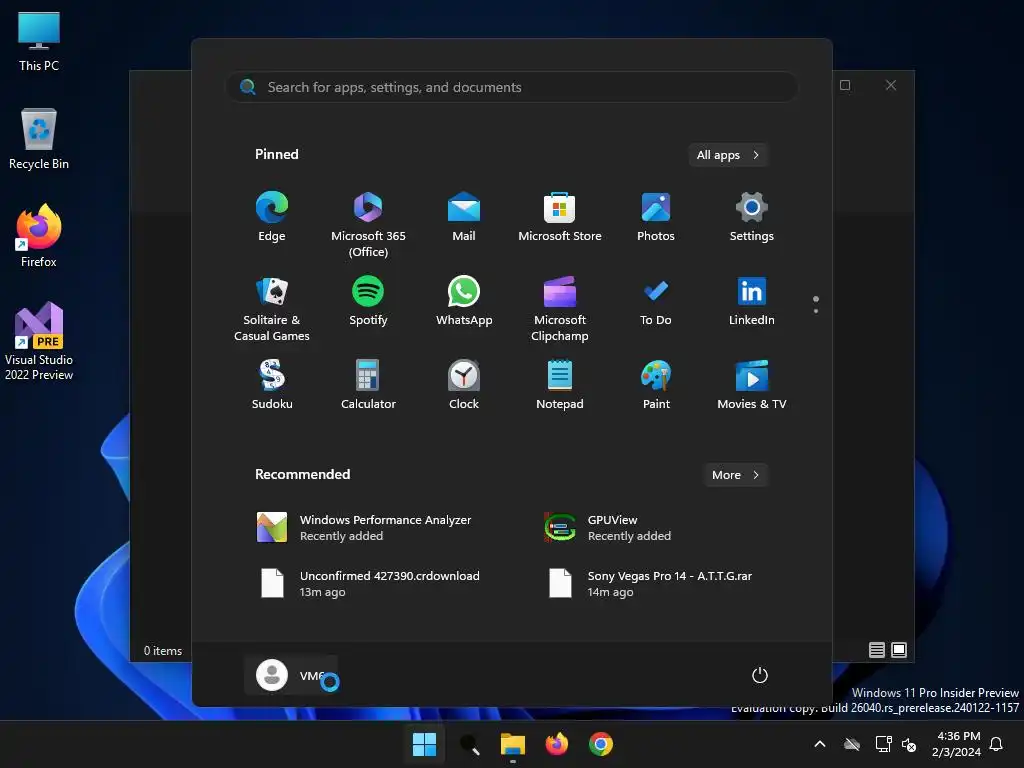
Task: Select Visual Studio 2022 Preview desktop shortcut
Action: click(x=39, y=341)
